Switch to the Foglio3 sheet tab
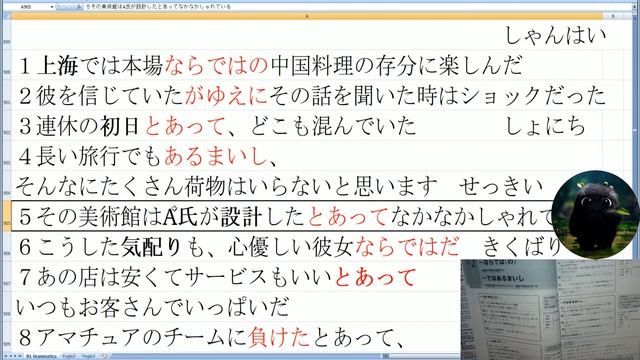640x360 pixels. pos(89,356)
